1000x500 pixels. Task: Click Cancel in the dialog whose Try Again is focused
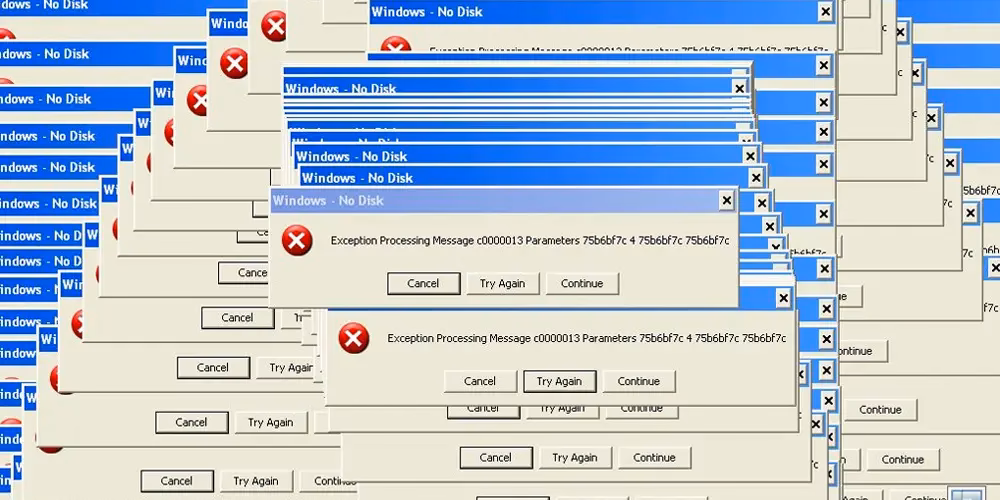[x=480, y=381]
